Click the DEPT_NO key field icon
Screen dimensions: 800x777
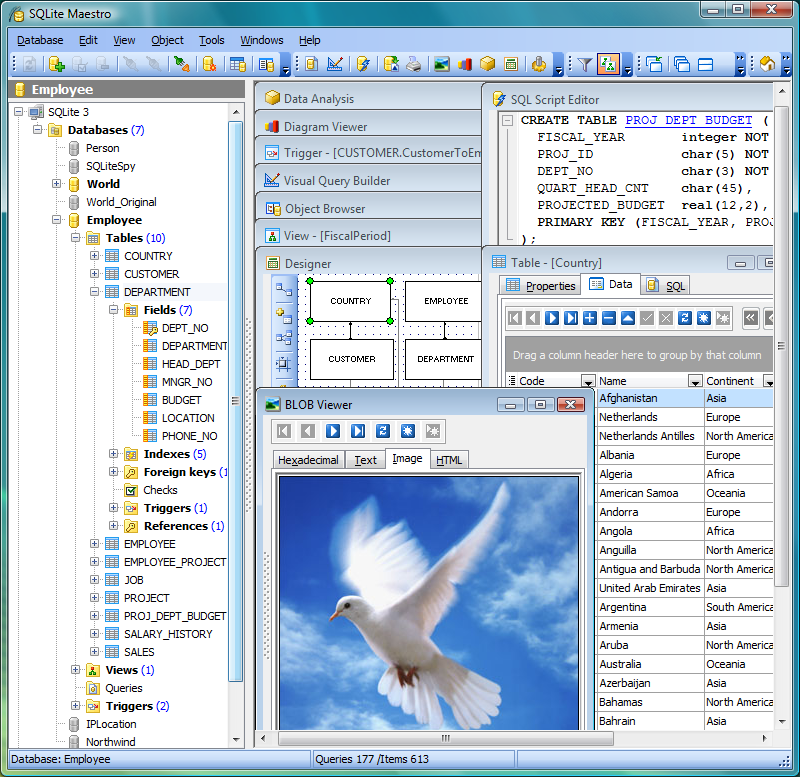coord(150,328)
